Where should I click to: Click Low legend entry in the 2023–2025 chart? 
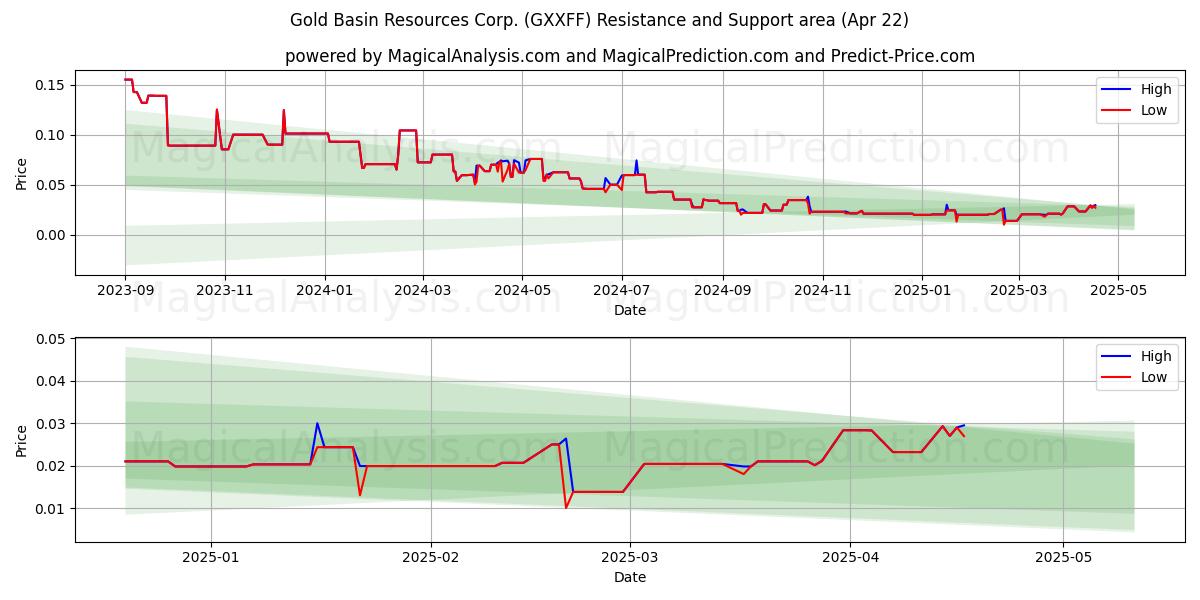coord(1134,111)
